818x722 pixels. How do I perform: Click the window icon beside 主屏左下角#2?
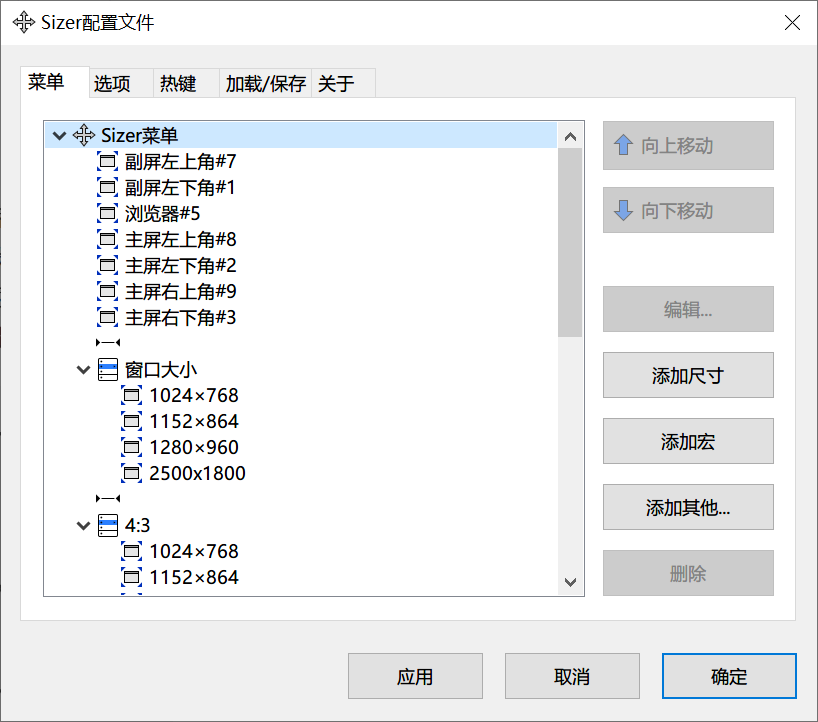[107, 266]
